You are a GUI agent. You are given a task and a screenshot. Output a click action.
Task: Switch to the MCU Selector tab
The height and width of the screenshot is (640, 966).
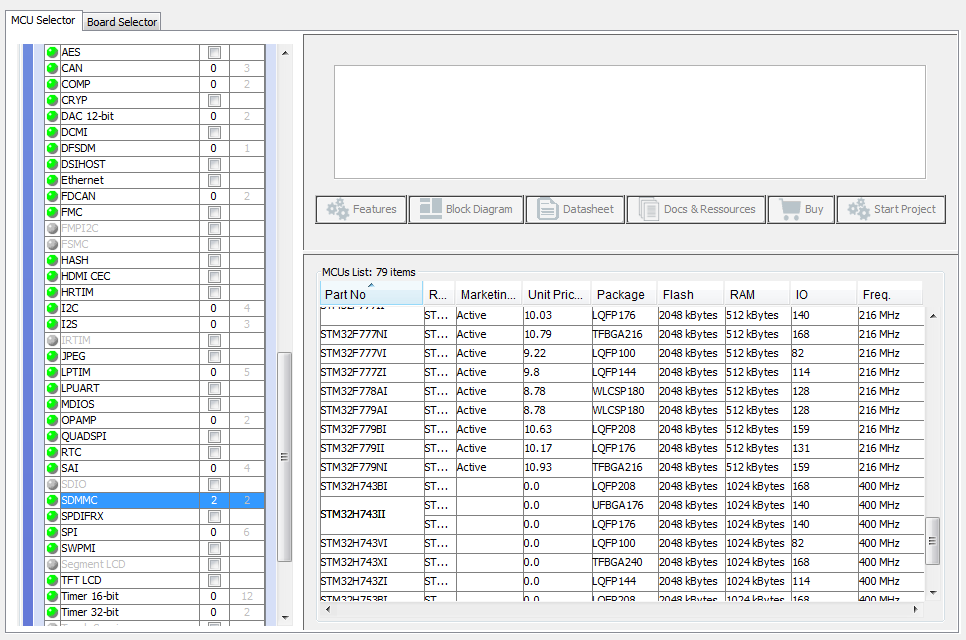point(43,20)
